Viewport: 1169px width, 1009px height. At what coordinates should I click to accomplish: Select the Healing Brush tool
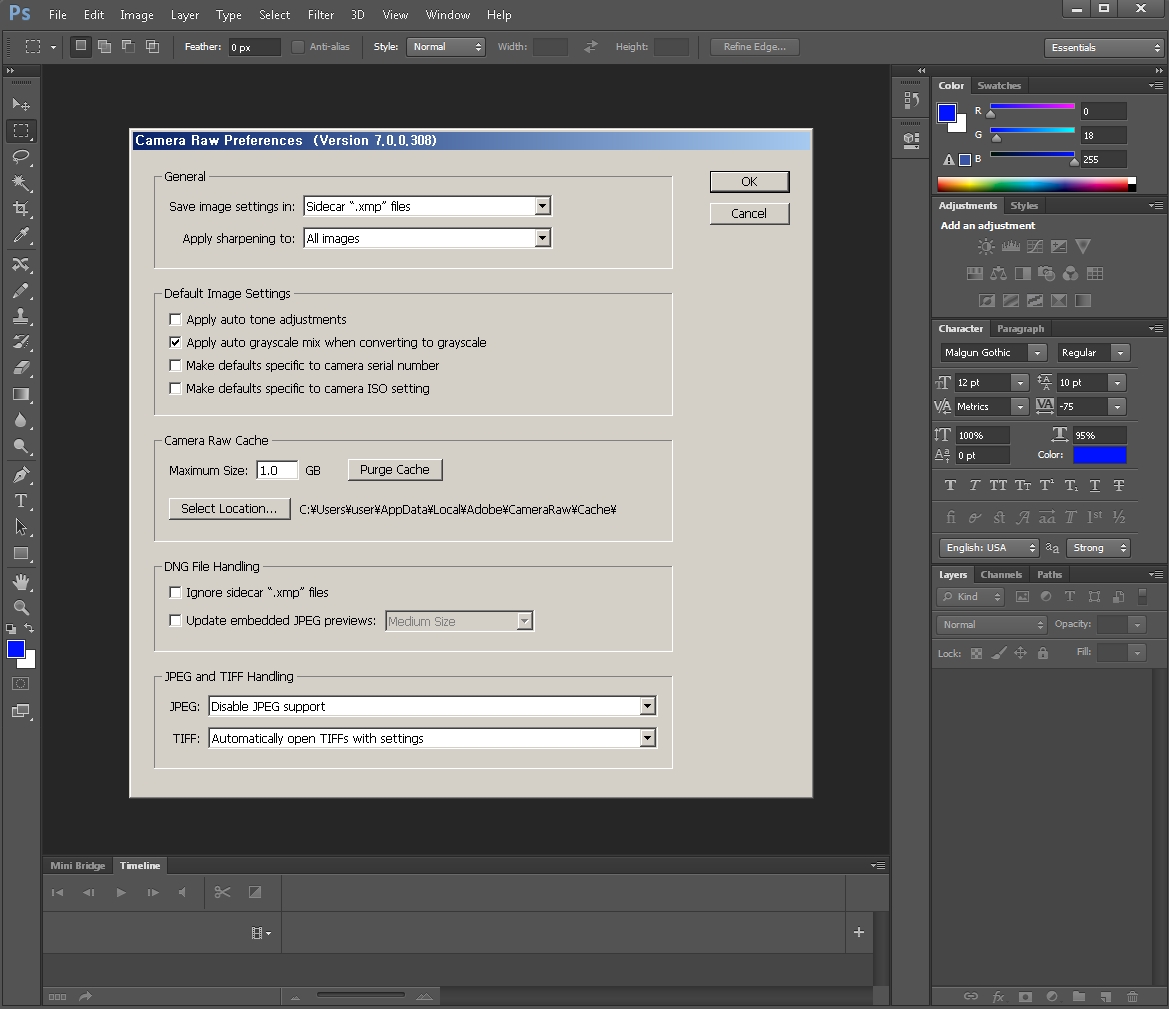(x=21, y=264)
